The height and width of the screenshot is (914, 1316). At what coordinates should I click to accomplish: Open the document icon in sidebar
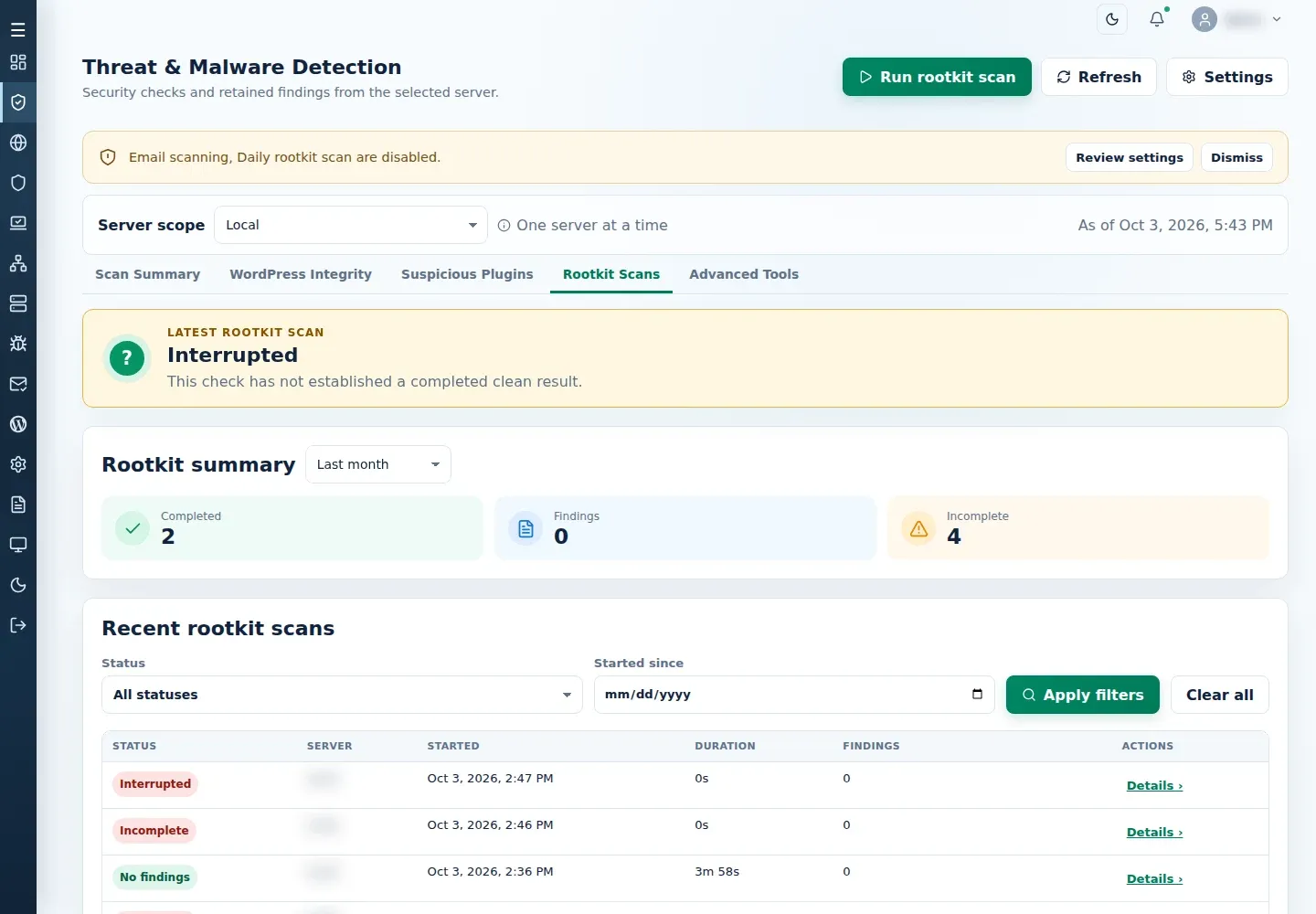pos(17,505)
